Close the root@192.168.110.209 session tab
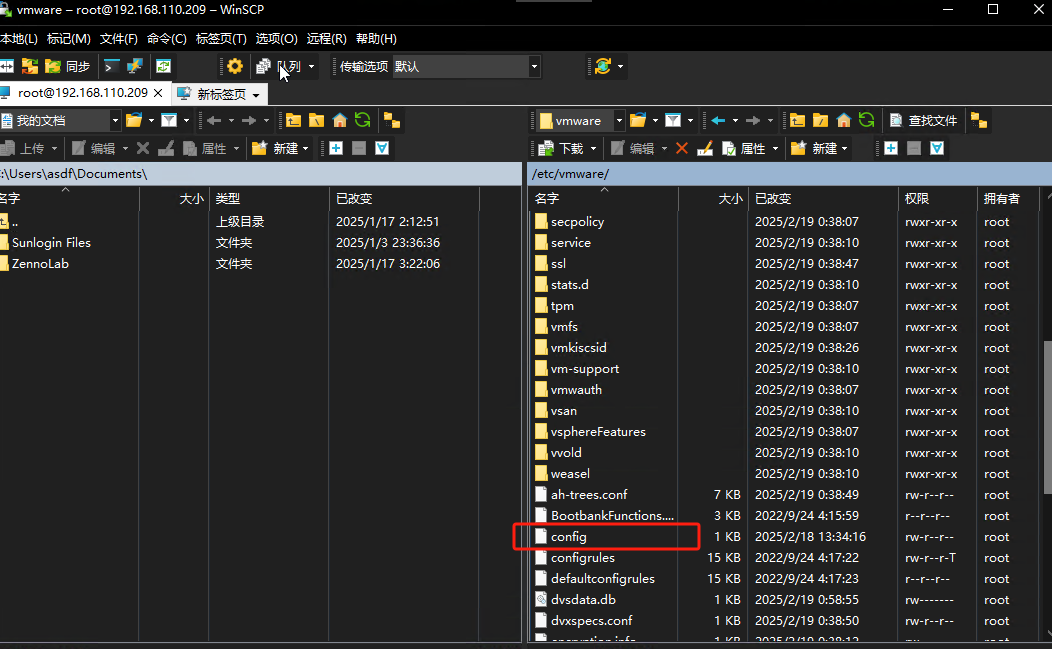Screen dimensions: 1052x649 [158, 93]
